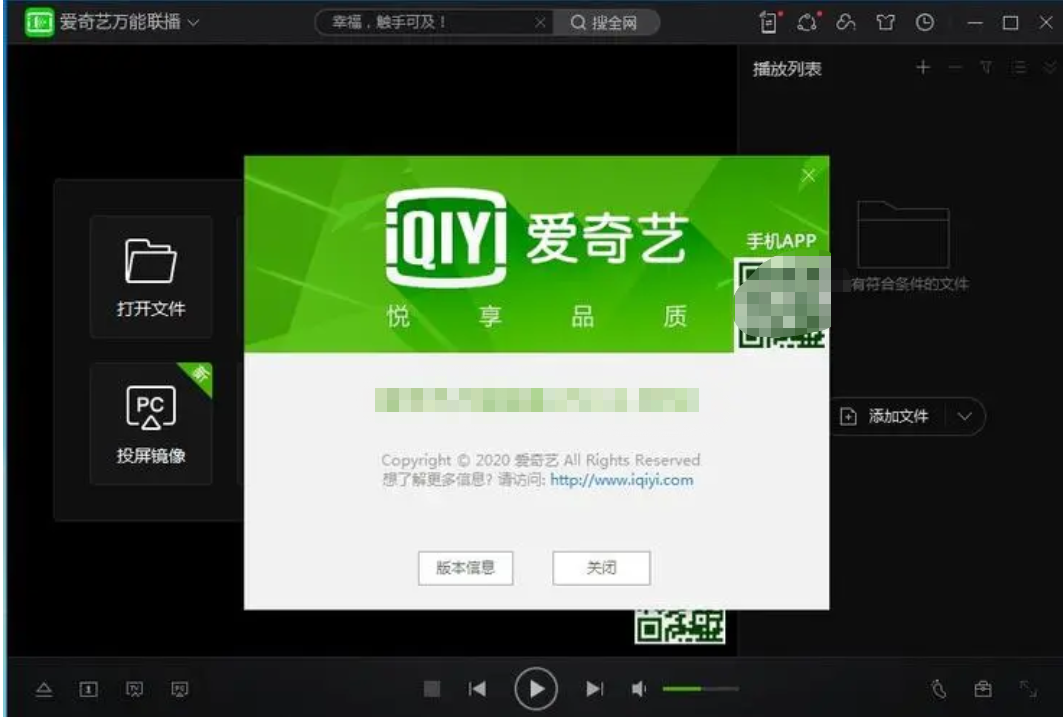Image resolution: width=1063 pixels, height=717 pixels.
Task: Remove item with playlist minus icon
Action: point(955,67)
